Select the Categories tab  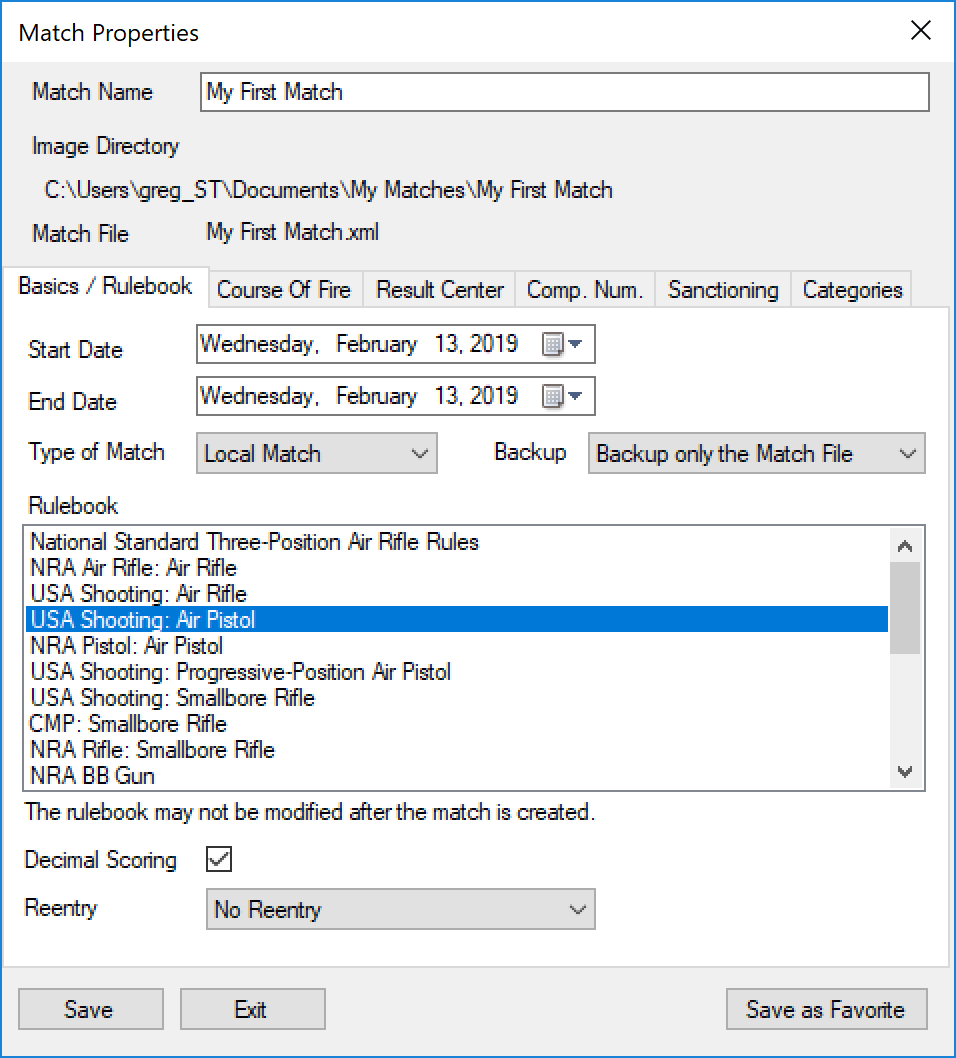click(852, 290)
